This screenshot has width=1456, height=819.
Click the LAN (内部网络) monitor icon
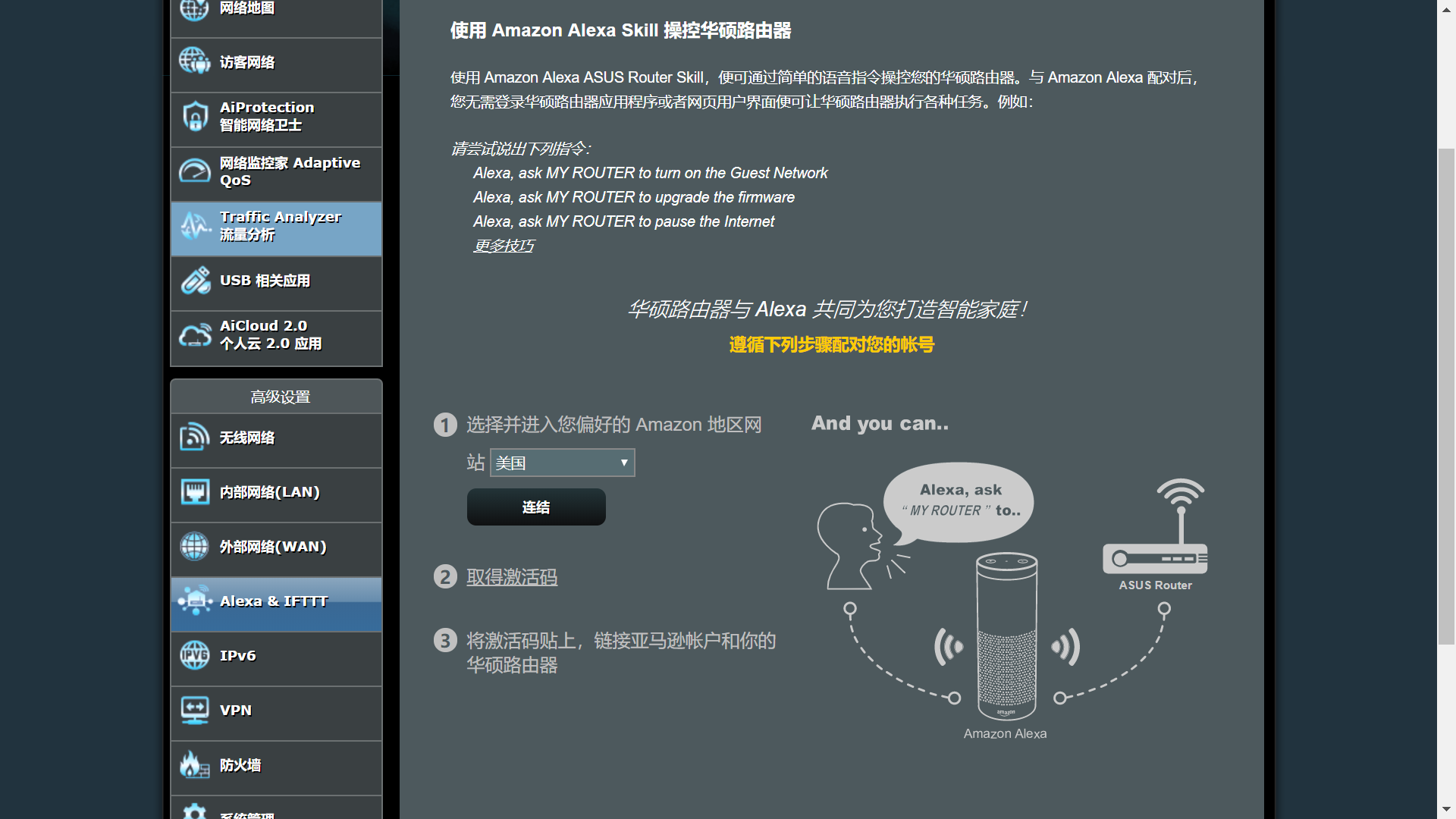point(195,491)
